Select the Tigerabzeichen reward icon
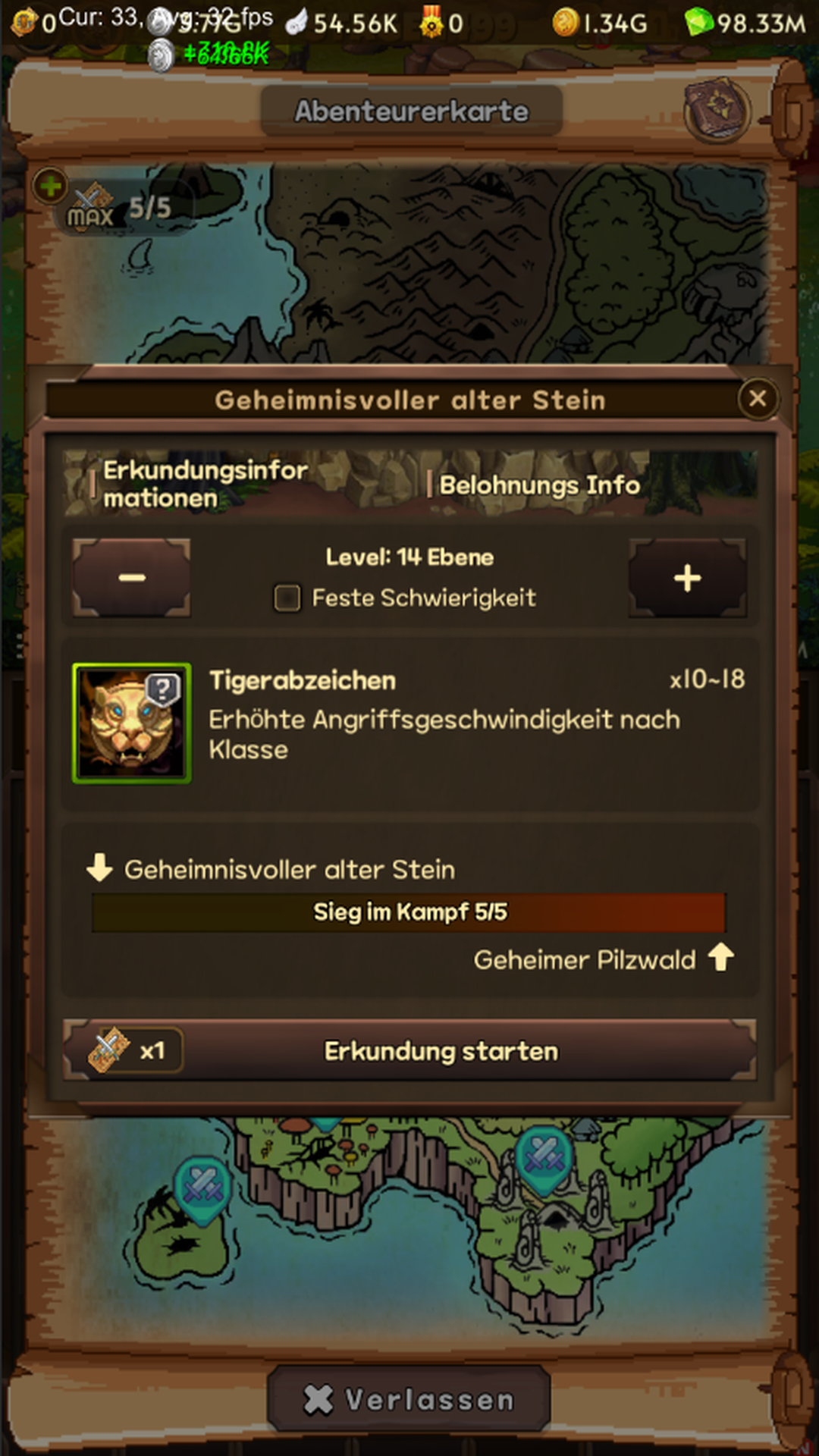819x1456 pixels. (x=131, y=723)
